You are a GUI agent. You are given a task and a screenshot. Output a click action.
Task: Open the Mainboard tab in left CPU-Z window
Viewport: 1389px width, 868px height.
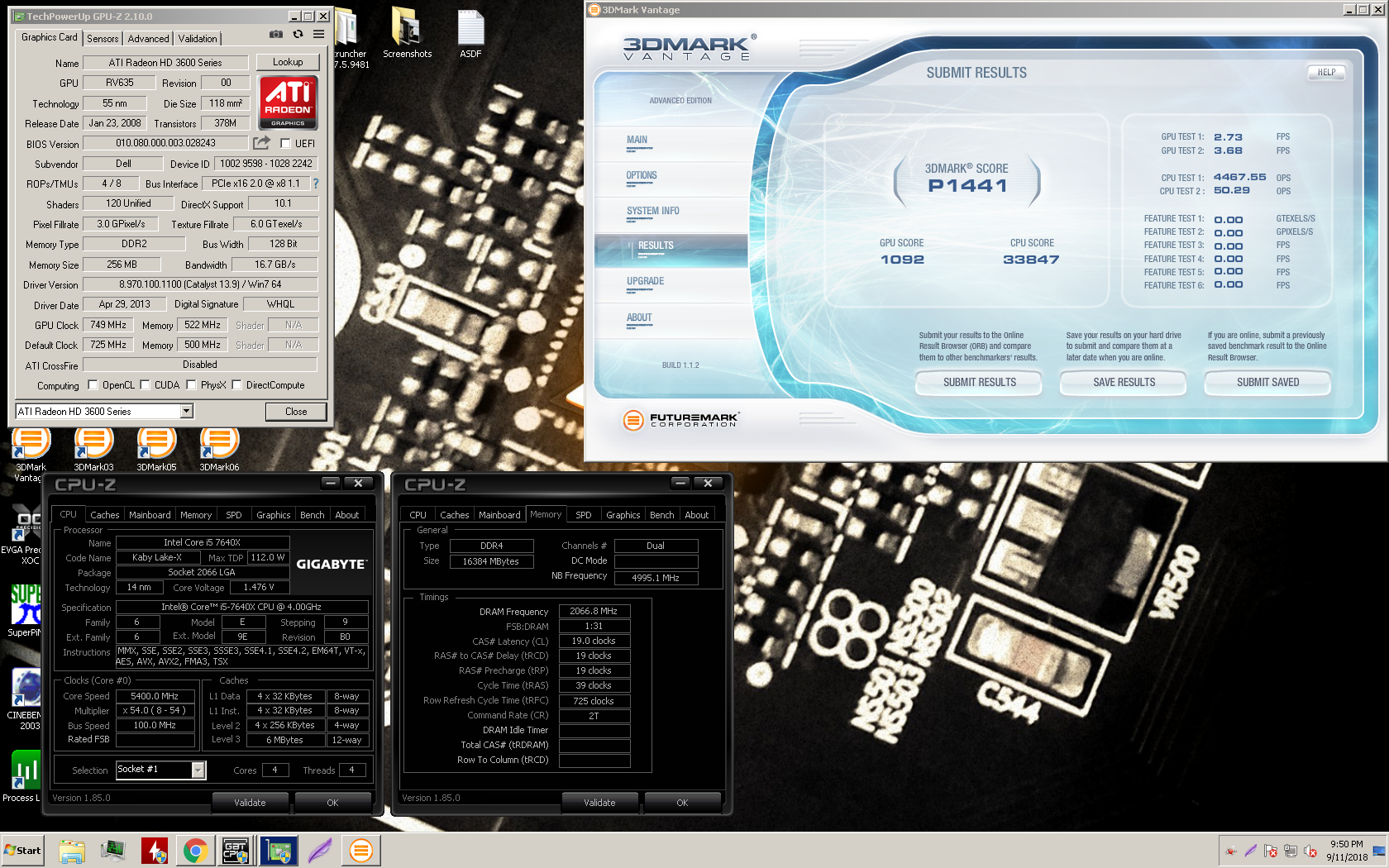click(150, 515)
